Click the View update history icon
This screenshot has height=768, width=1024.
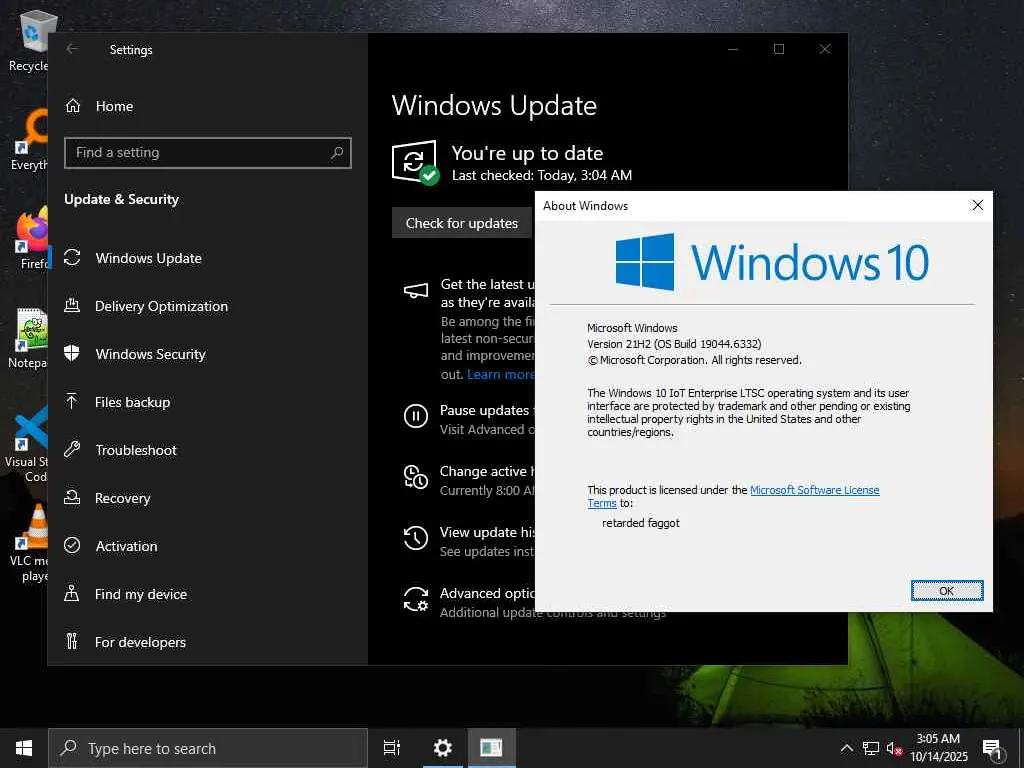(416, 538)
